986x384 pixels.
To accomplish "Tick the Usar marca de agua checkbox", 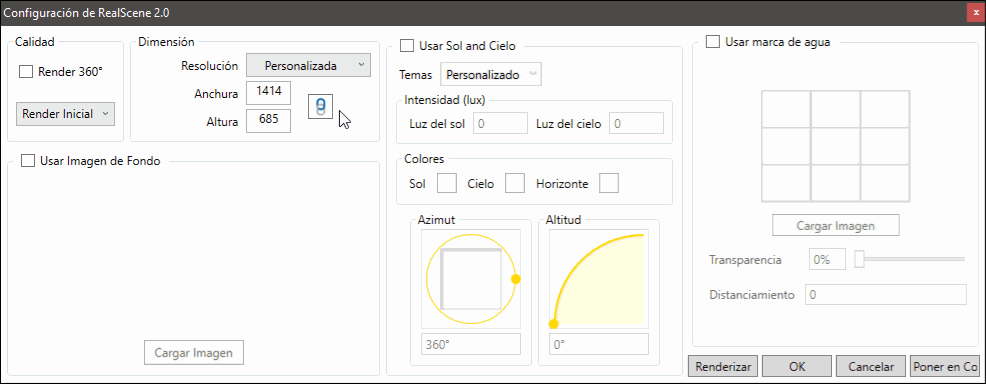I will tap(712, 42).
